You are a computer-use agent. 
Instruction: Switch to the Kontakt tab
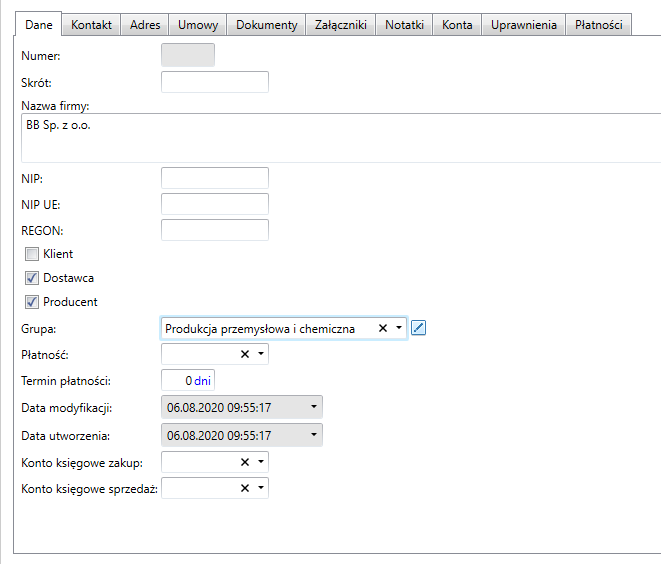tap(92, 25)
